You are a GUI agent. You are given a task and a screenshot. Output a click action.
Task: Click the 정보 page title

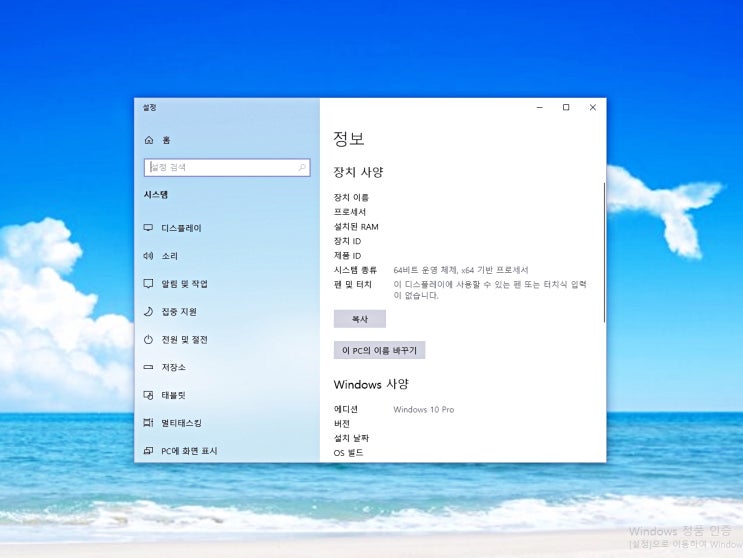(349, 138)
